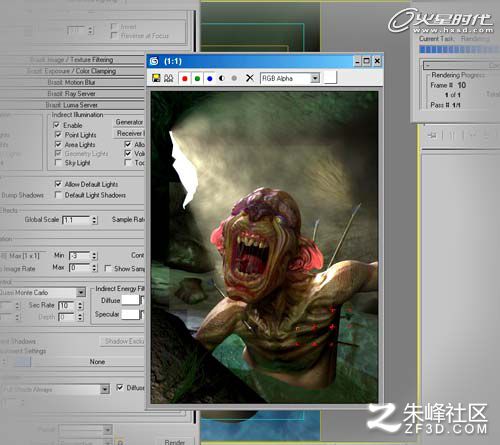
Task: Open the RGB Alpha channel dropdown
Action: 290,78
